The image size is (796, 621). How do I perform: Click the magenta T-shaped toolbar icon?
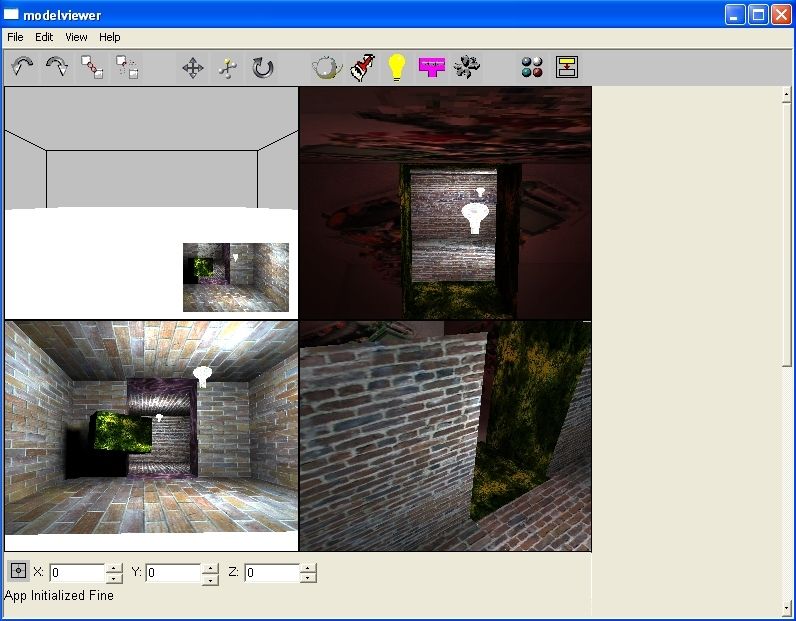432,67
